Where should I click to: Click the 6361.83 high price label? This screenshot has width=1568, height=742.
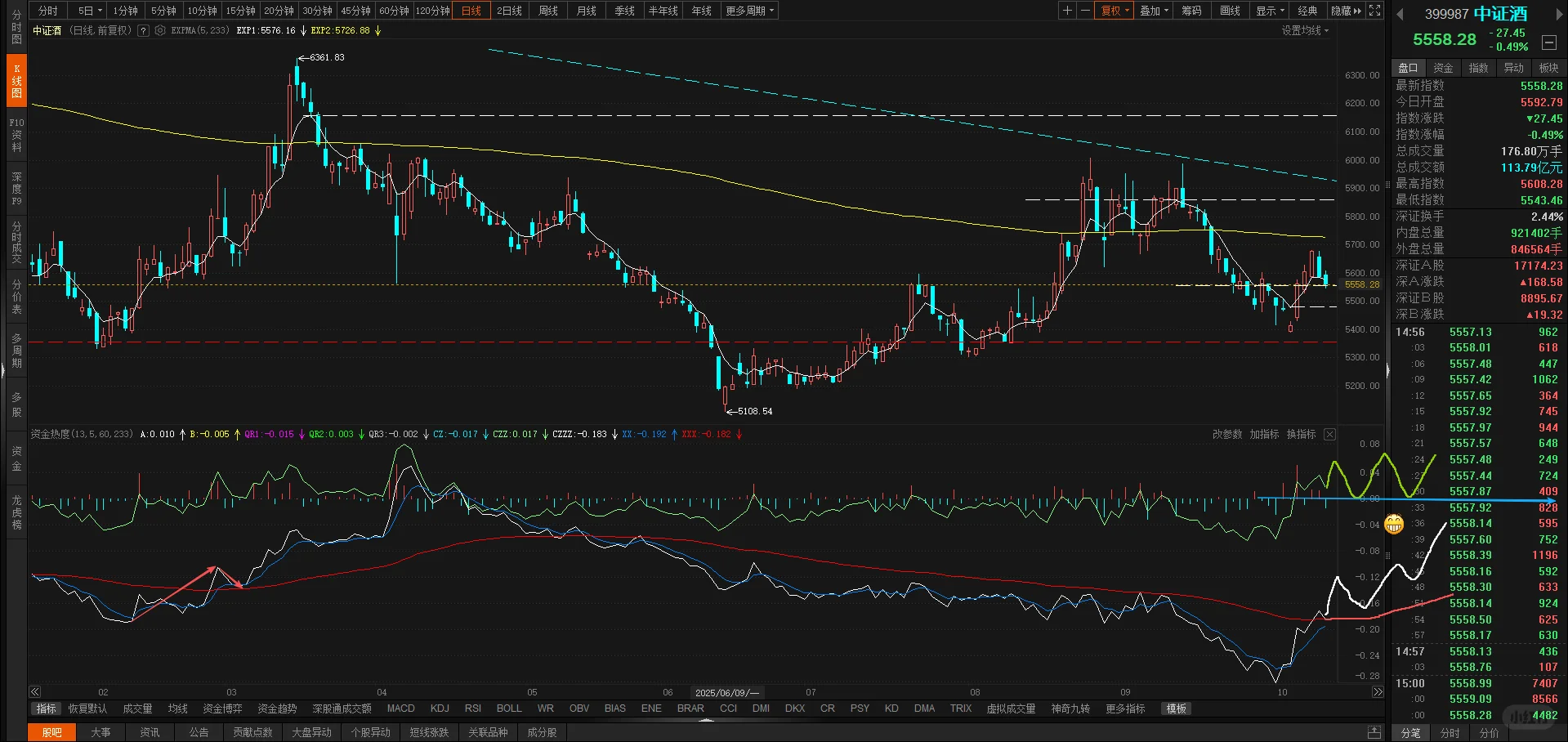(x=327, y=57)
